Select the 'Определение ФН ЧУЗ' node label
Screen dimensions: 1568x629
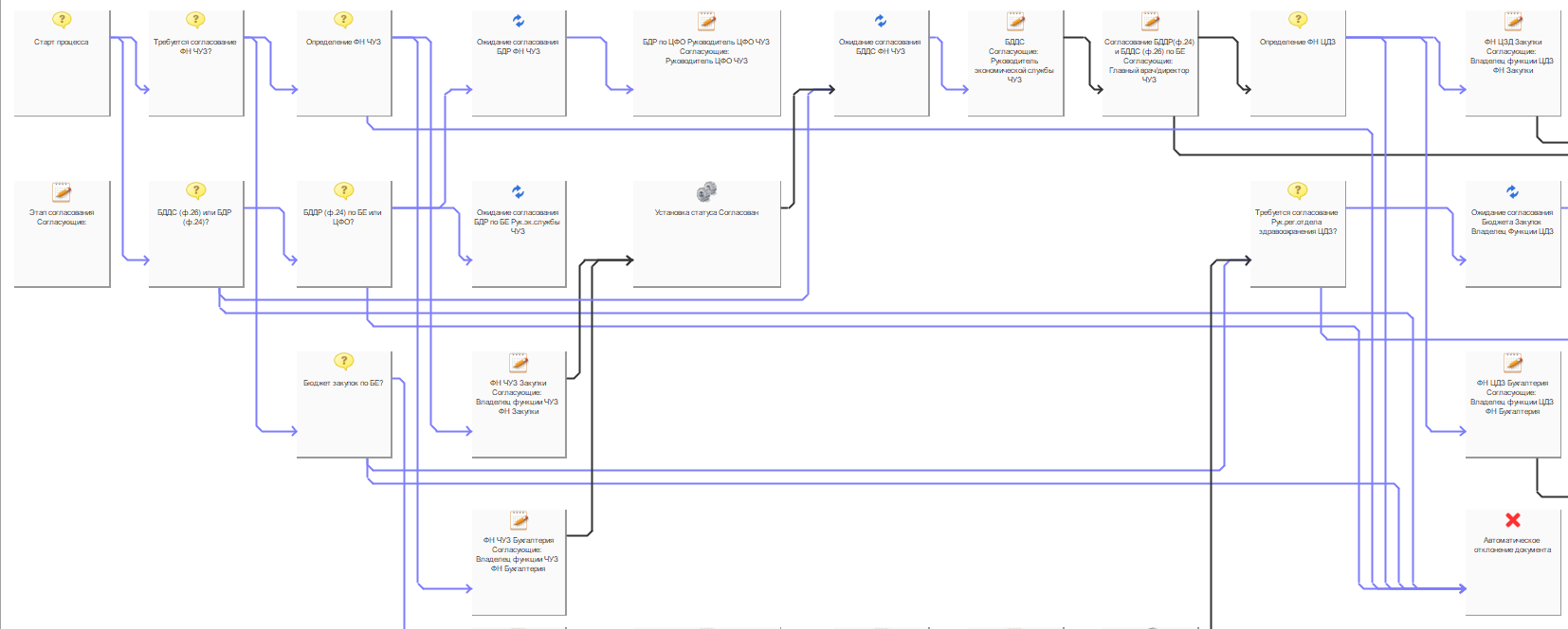pyautogui.click(x=343, y=42)
